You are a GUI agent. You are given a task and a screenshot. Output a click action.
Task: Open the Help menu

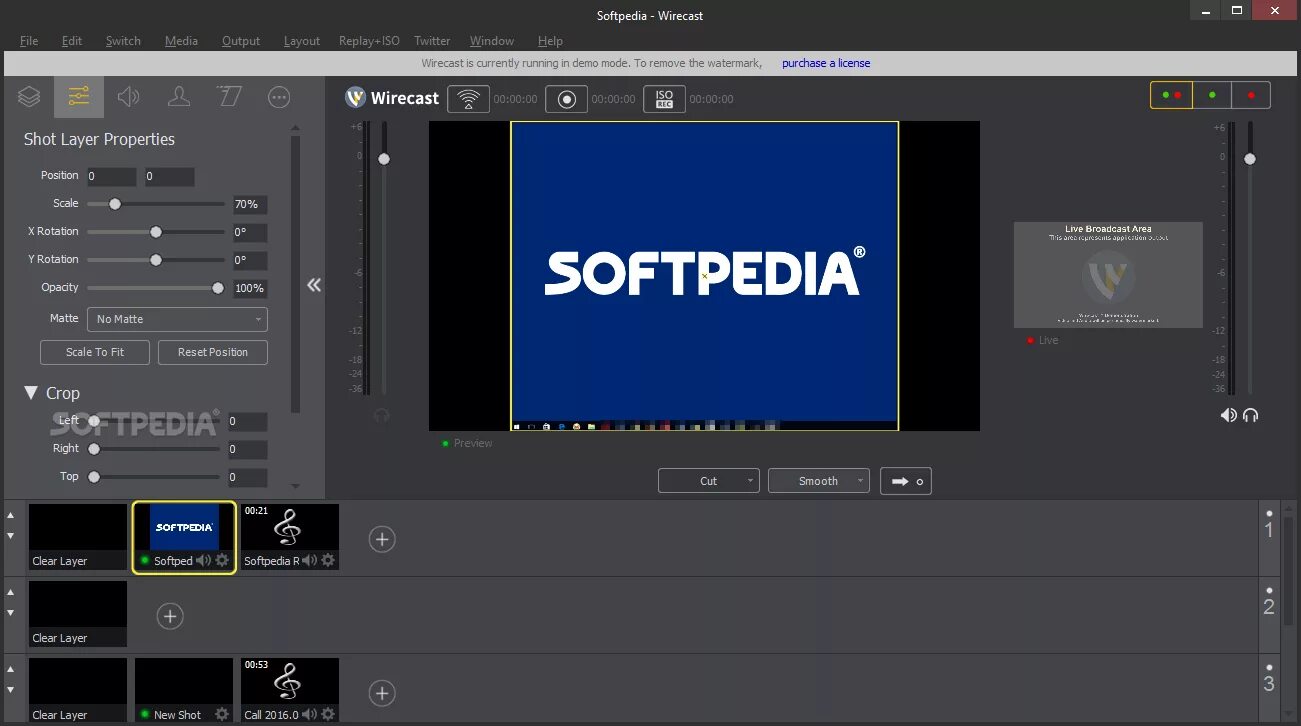(550, 41)
